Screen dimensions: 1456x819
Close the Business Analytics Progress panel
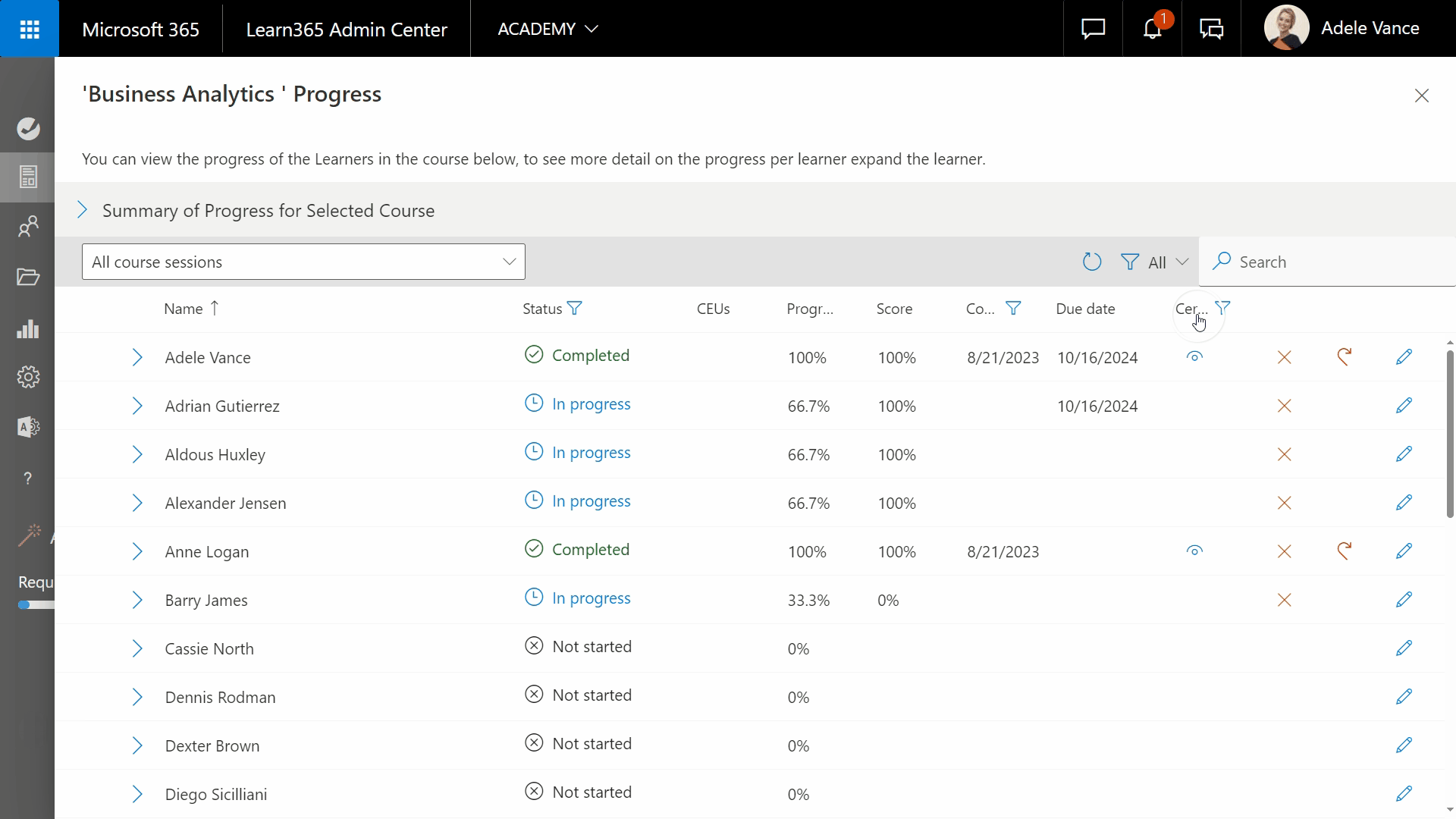[1422, 96]
